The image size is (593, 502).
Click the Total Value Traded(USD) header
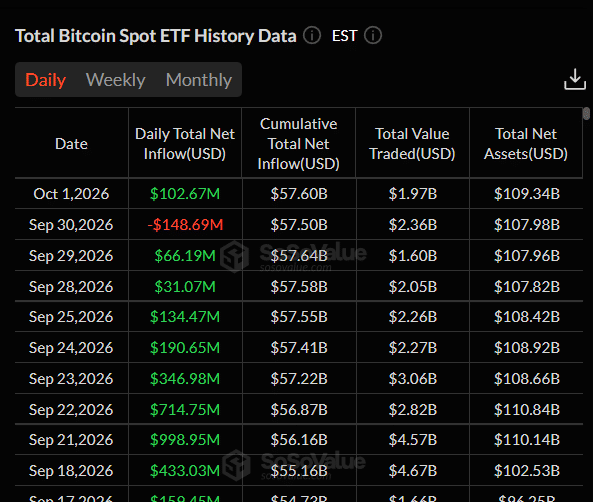412,144
